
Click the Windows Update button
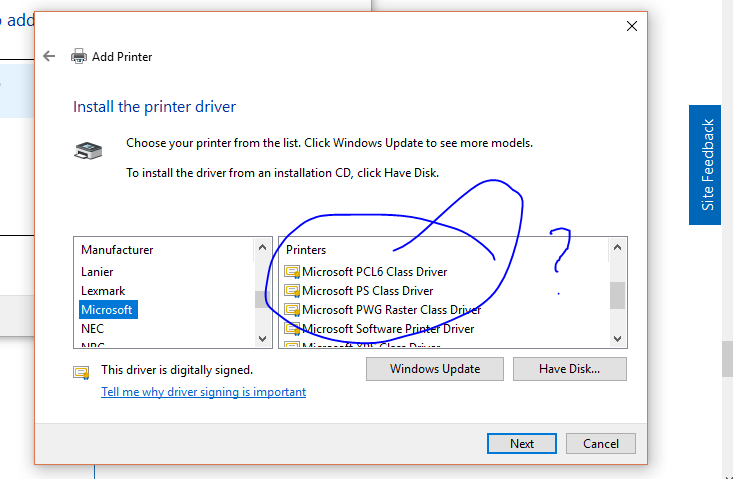435,369
